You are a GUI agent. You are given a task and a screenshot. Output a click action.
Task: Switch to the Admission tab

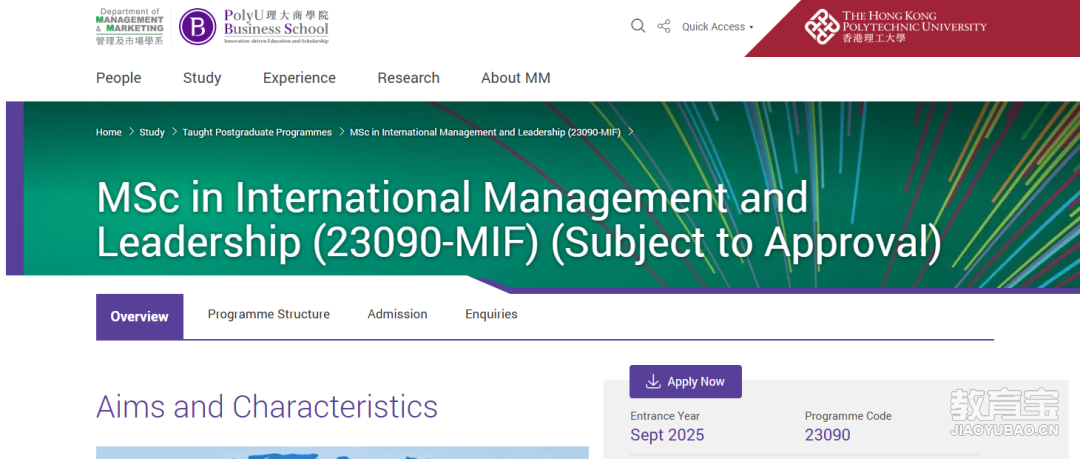point(397,314)
